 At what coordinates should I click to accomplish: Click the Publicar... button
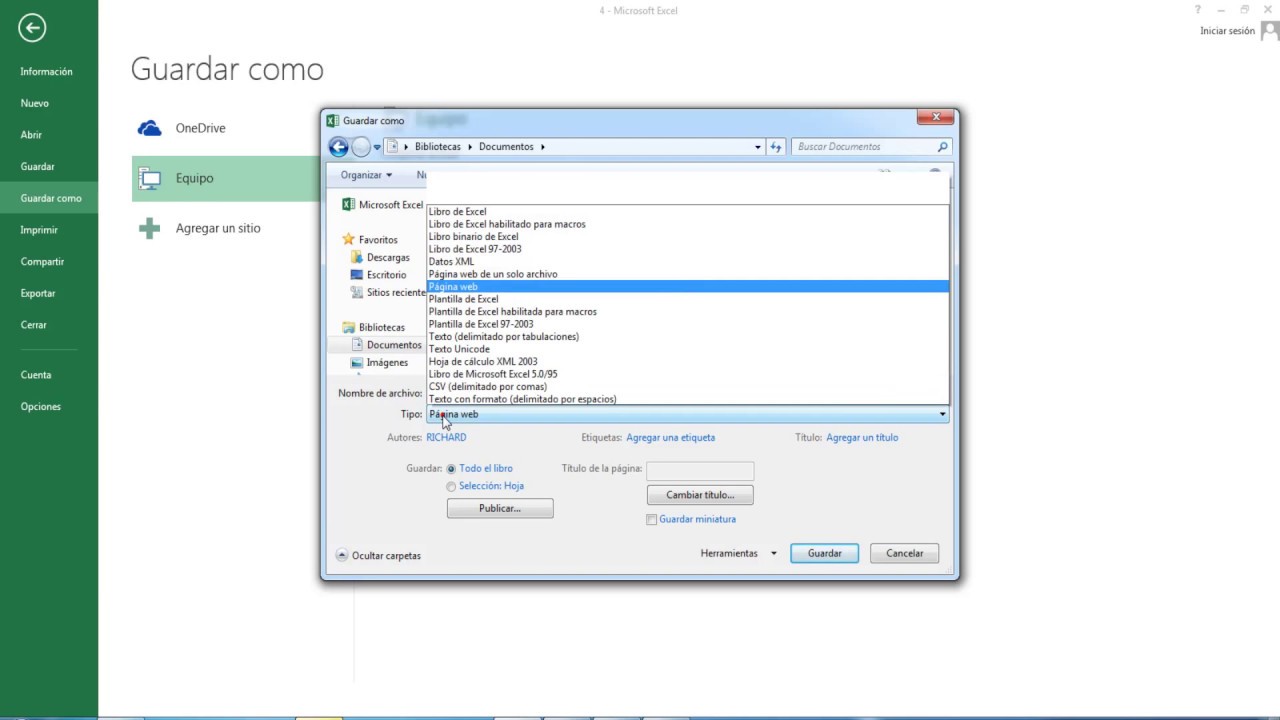click(500, 509)
